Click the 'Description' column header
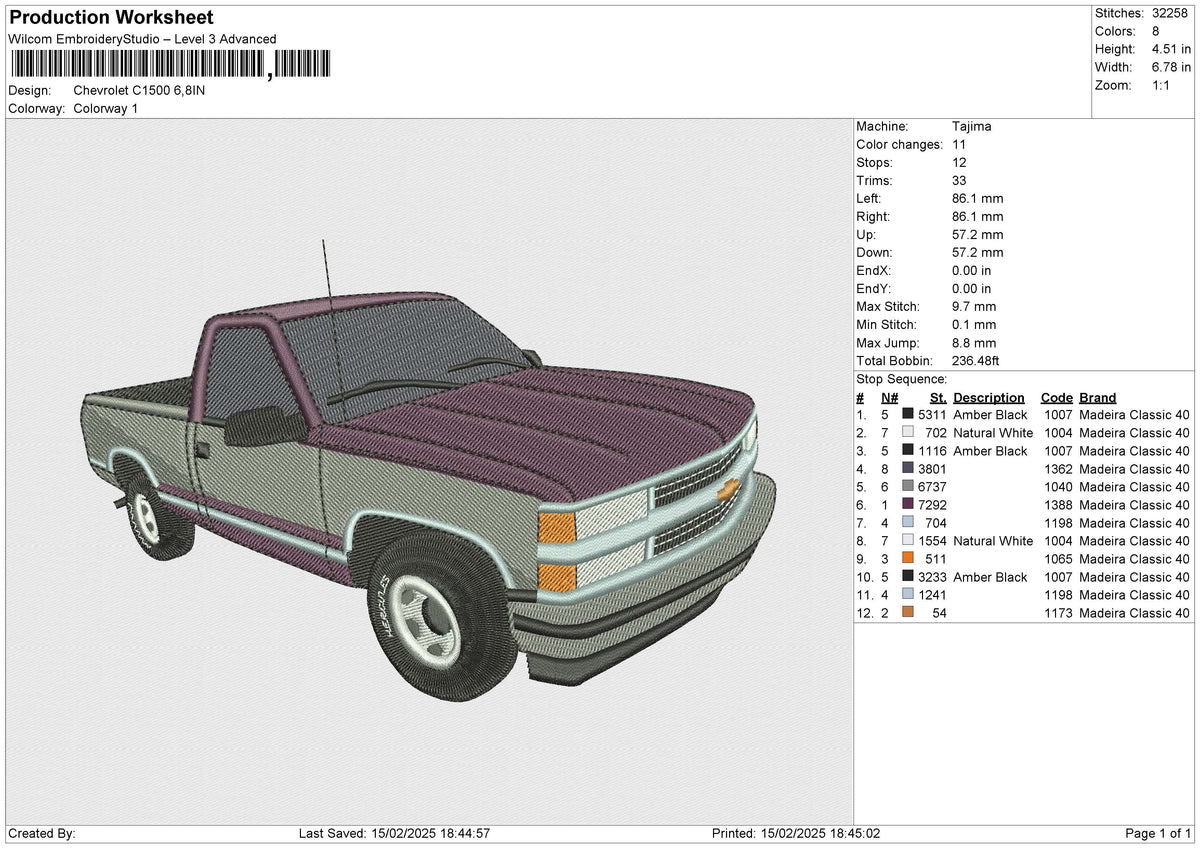Image resolution: width=1200 pixels, height=848 pixels. tap(989, 397)
